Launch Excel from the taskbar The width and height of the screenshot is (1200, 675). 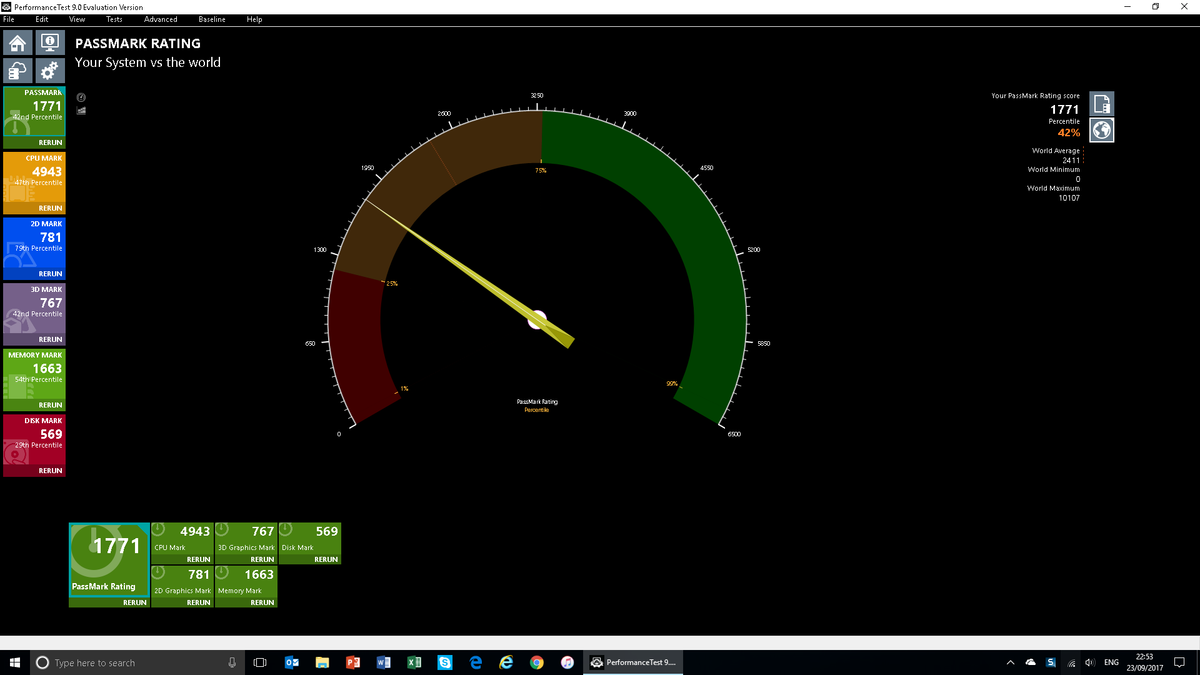[x=414, y=662]
